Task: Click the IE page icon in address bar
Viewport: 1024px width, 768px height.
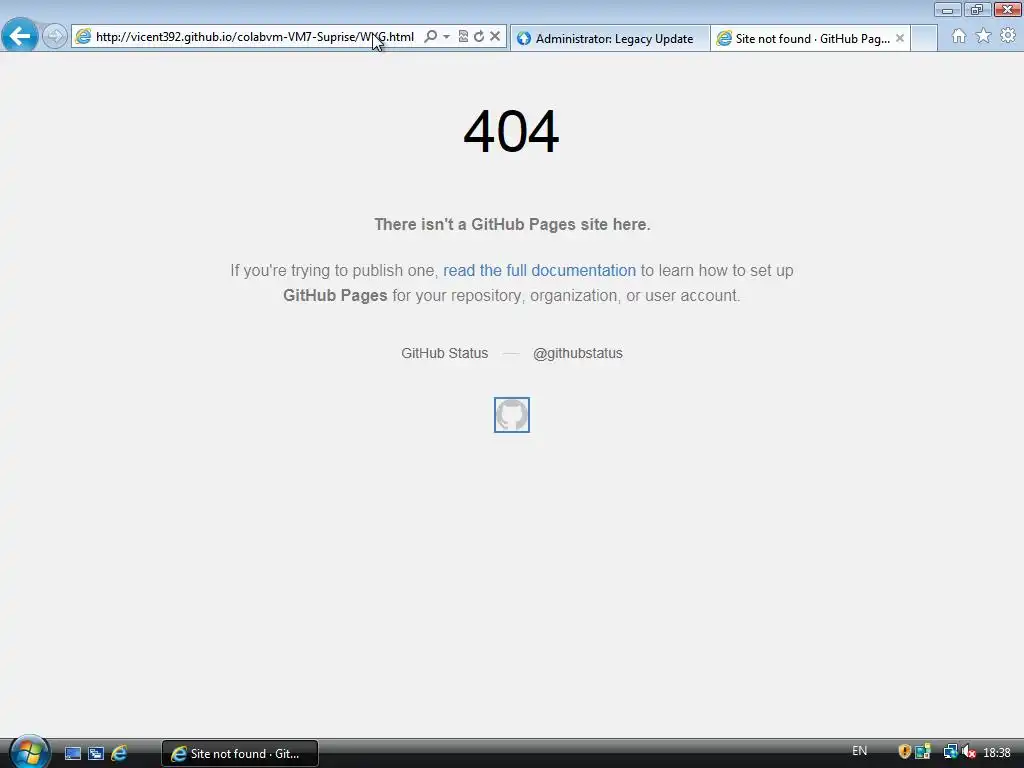Action: 83,37
